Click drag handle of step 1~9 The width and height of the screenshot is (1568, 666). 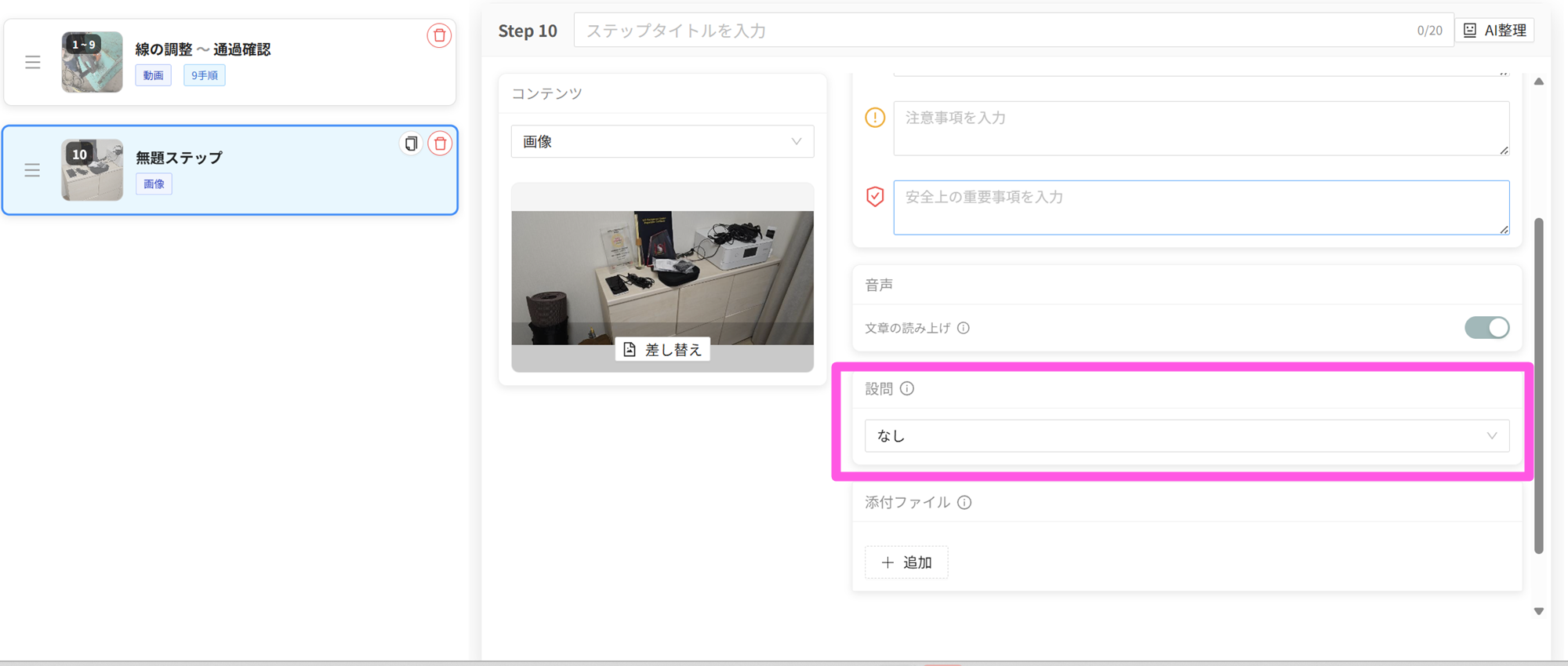click(32, 62)
